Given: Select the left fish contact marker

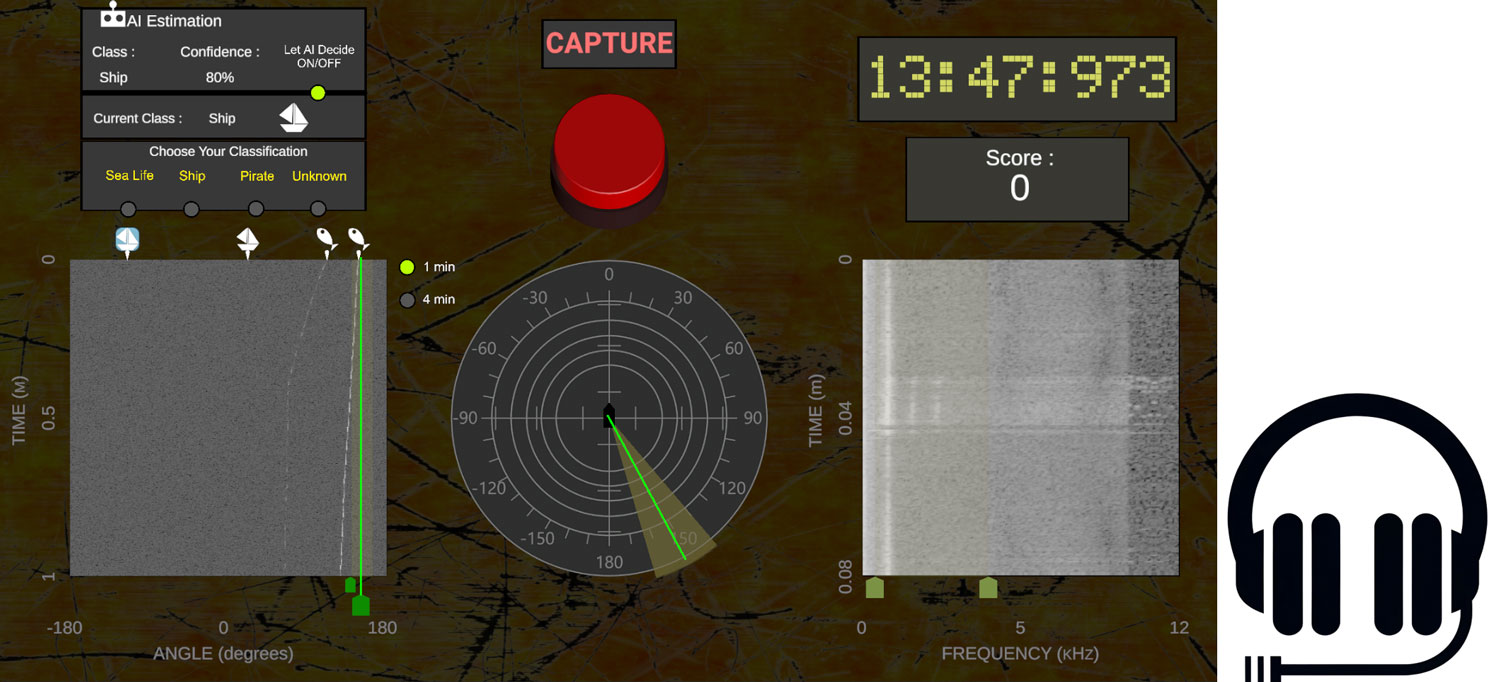Looking at the screenshot, I should (x=326, y=238).
